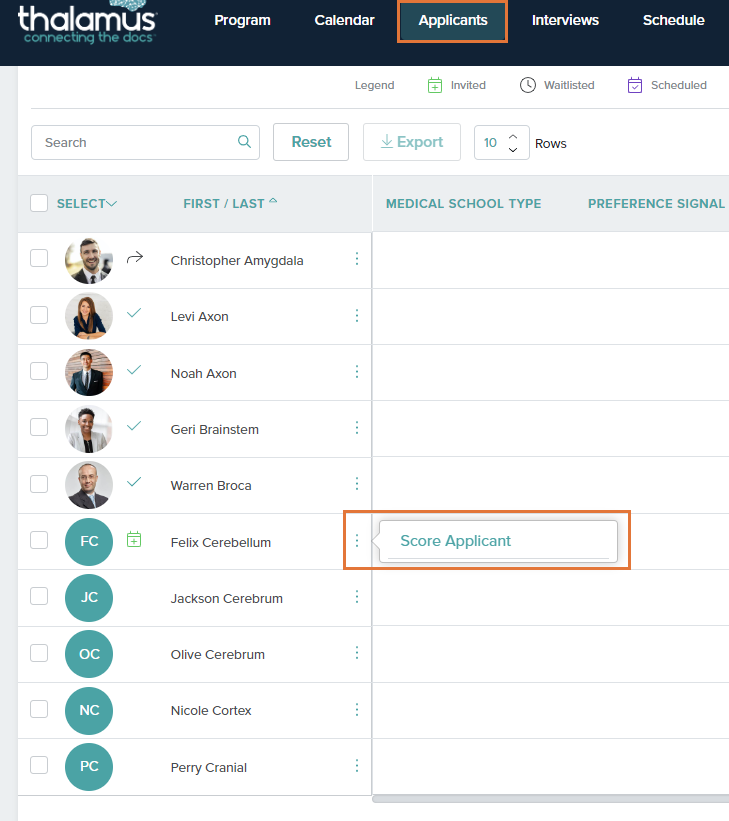Click the magnifying glass search icon
The width and height of the screenshot is (729, 821).
[244, 142]
